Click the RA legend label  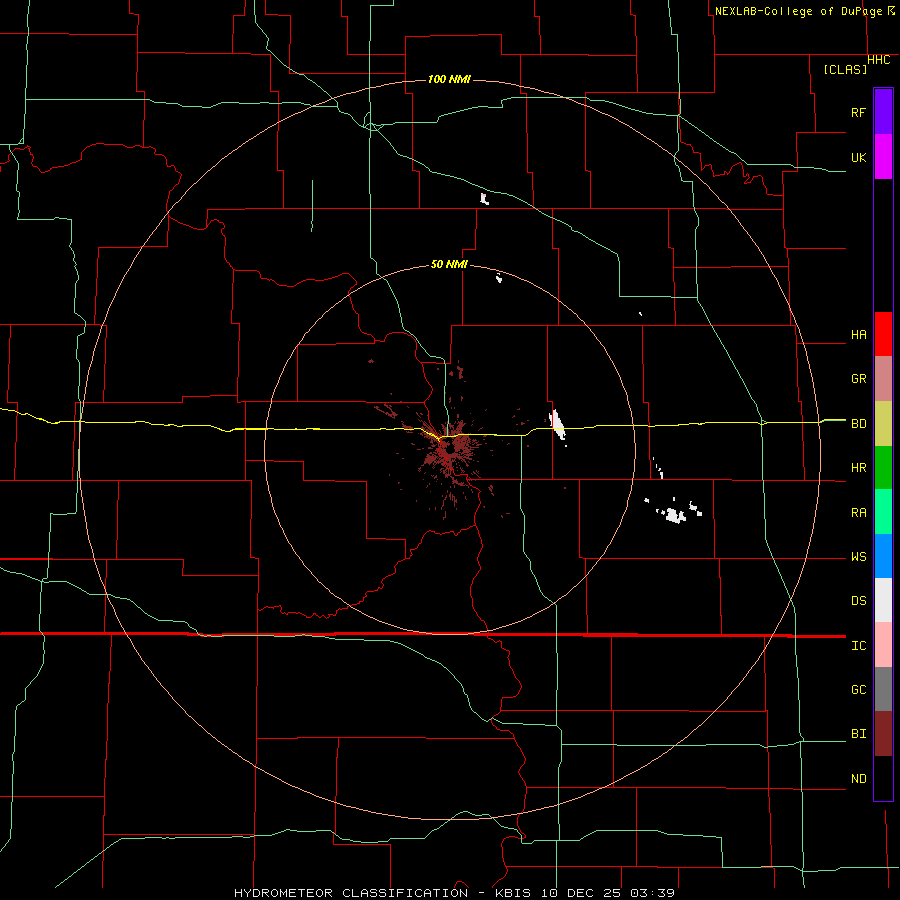click(858, 513)
